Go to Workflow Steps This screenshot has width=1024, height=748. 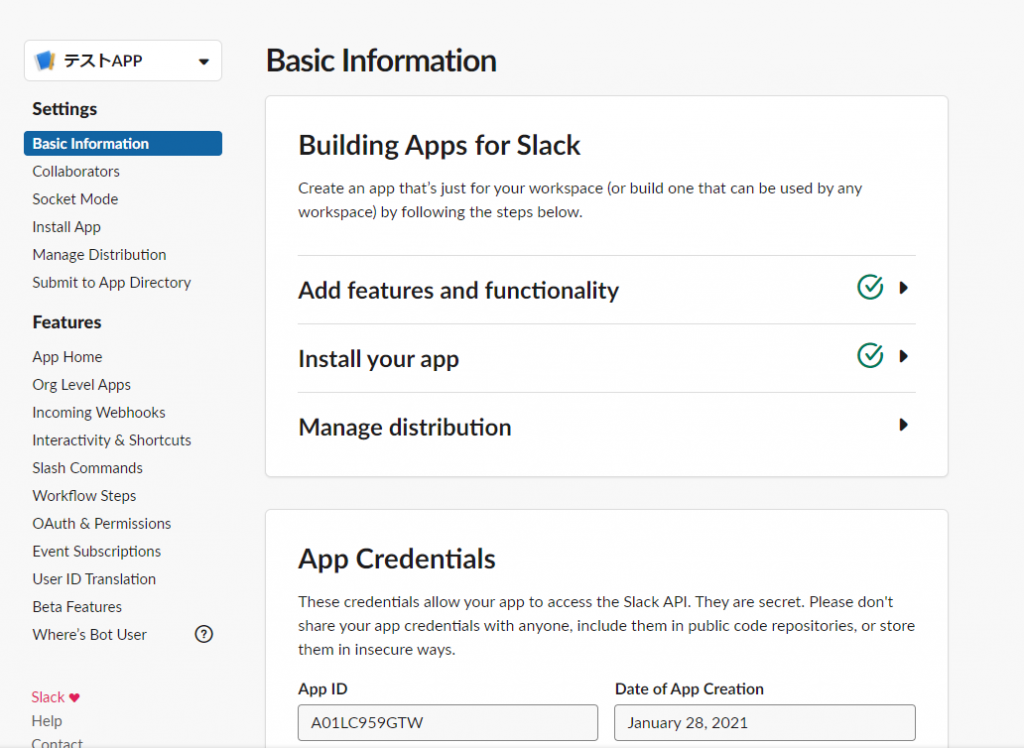(84, 496)
